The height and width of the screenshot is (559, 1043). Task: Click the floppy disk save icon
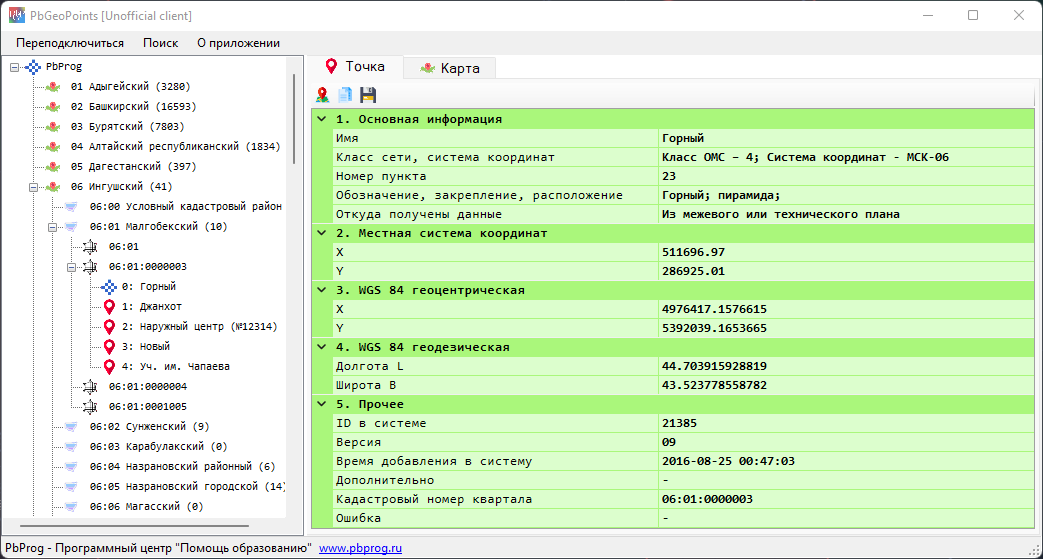[368, 95]
